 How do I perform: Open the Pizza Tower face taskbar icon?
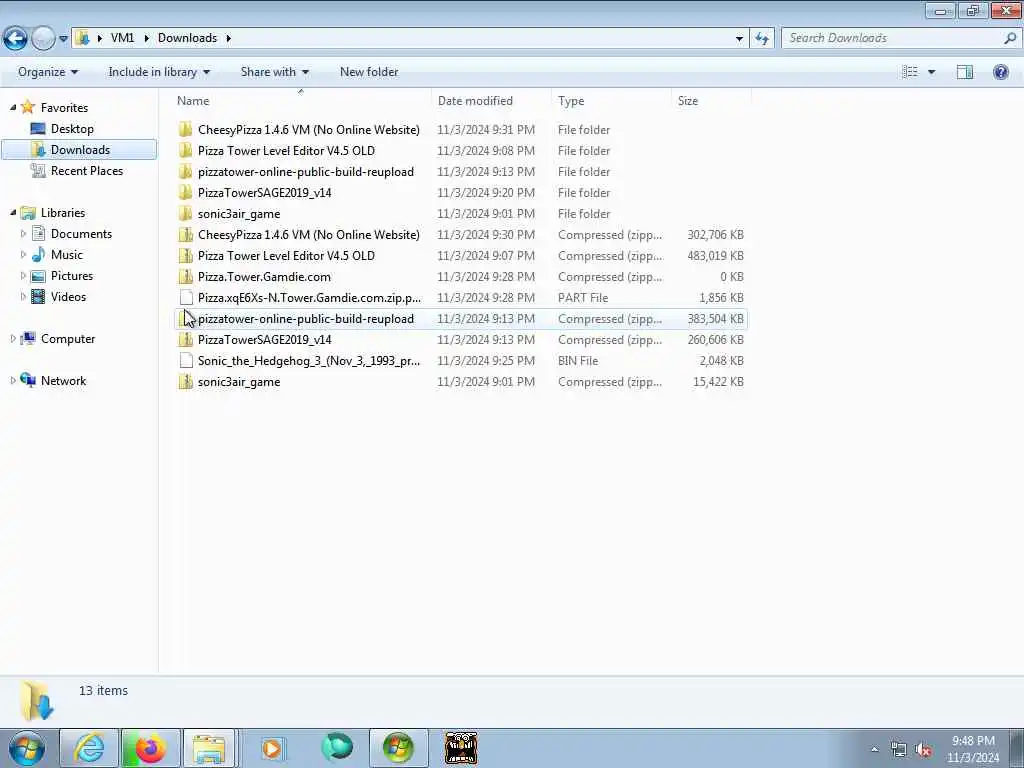point(460,748)
